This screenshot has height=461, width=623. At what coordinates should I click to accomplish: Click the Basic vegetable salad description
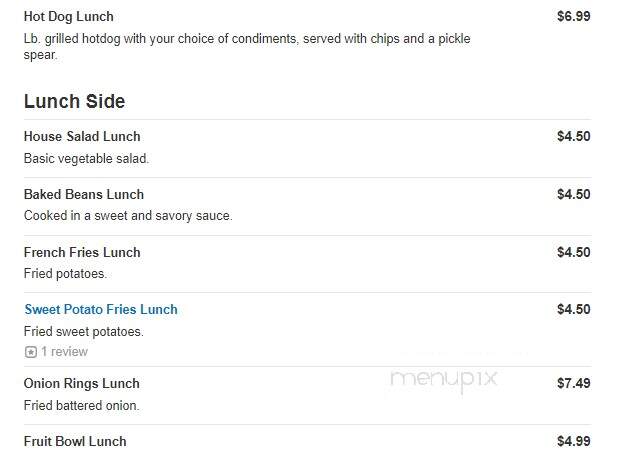pyautogui.click(x=86, y=159)
